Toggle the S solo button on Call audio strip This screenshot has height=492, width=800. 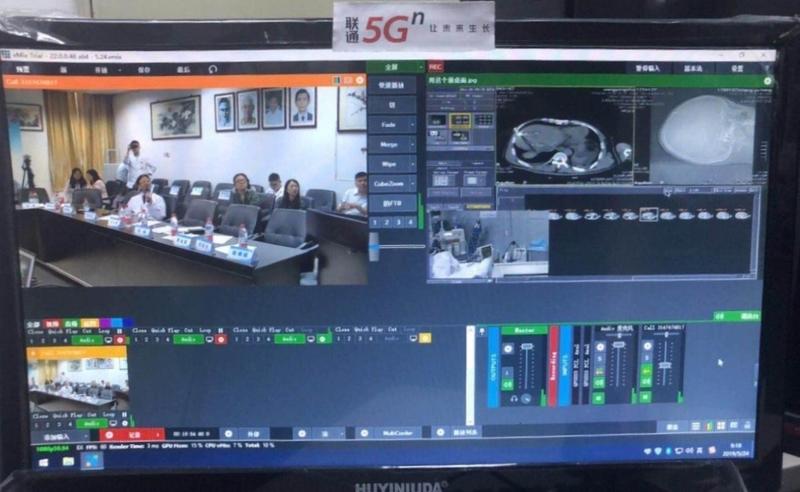tap(647, 358)
